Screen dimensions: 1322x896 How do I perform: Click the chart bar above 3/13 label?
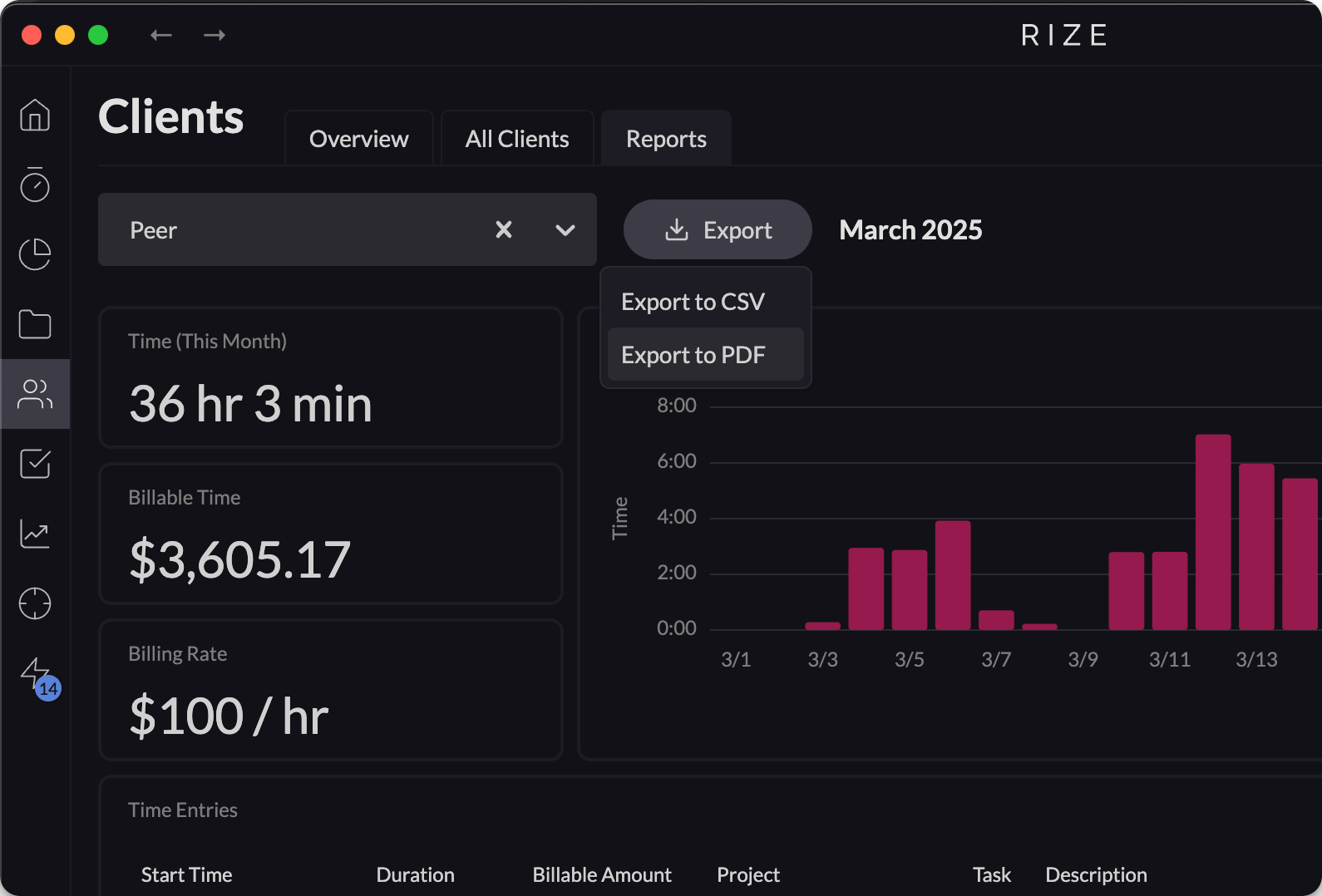point(1256,546)
